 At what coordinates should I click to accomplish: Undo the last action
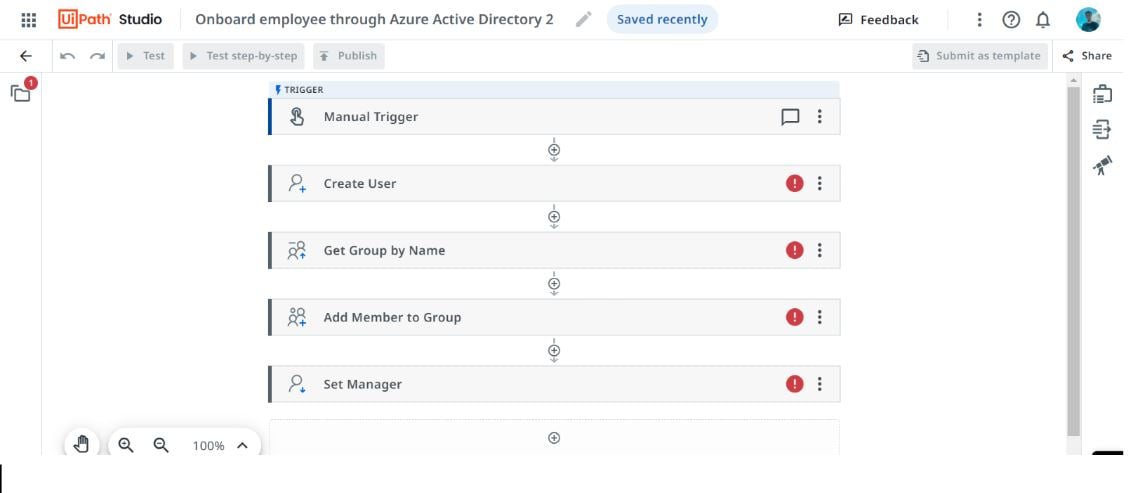[68, 56]
